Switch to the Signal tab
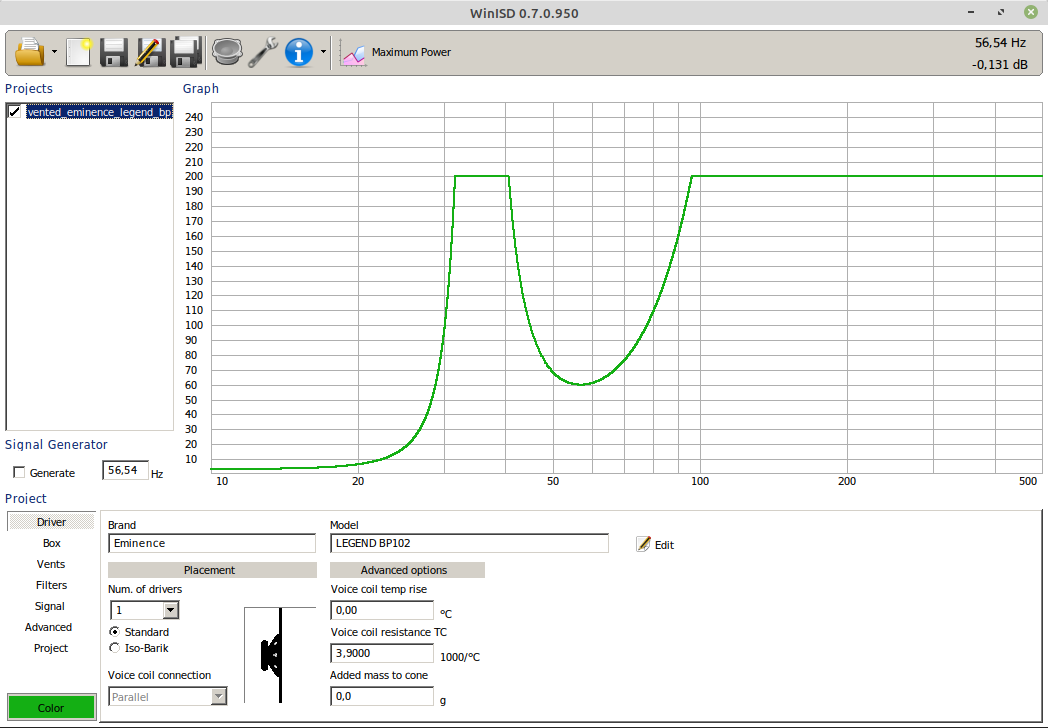This screenshot has width=1048, height=728. (x=50, y=606)
